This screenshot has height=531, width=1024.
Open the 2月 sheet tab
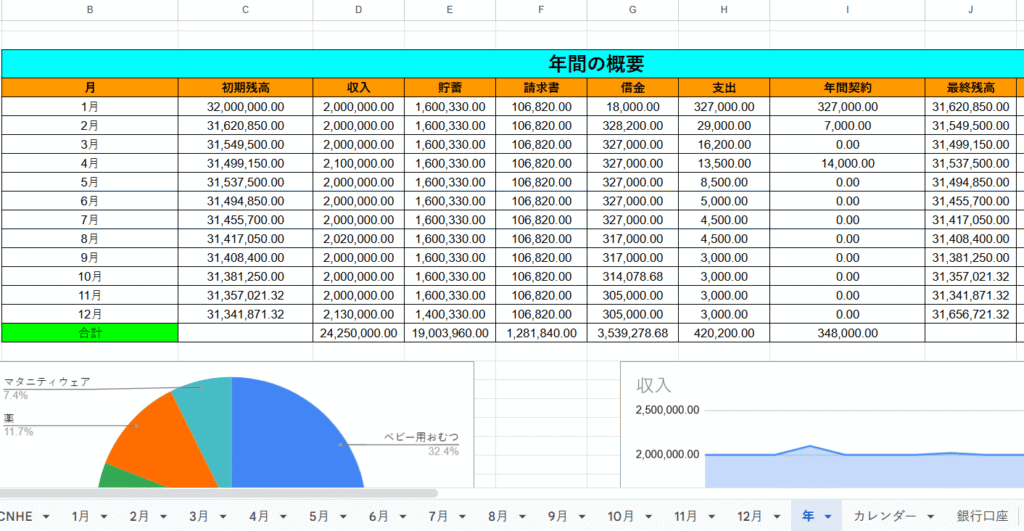tap(139, 516)
